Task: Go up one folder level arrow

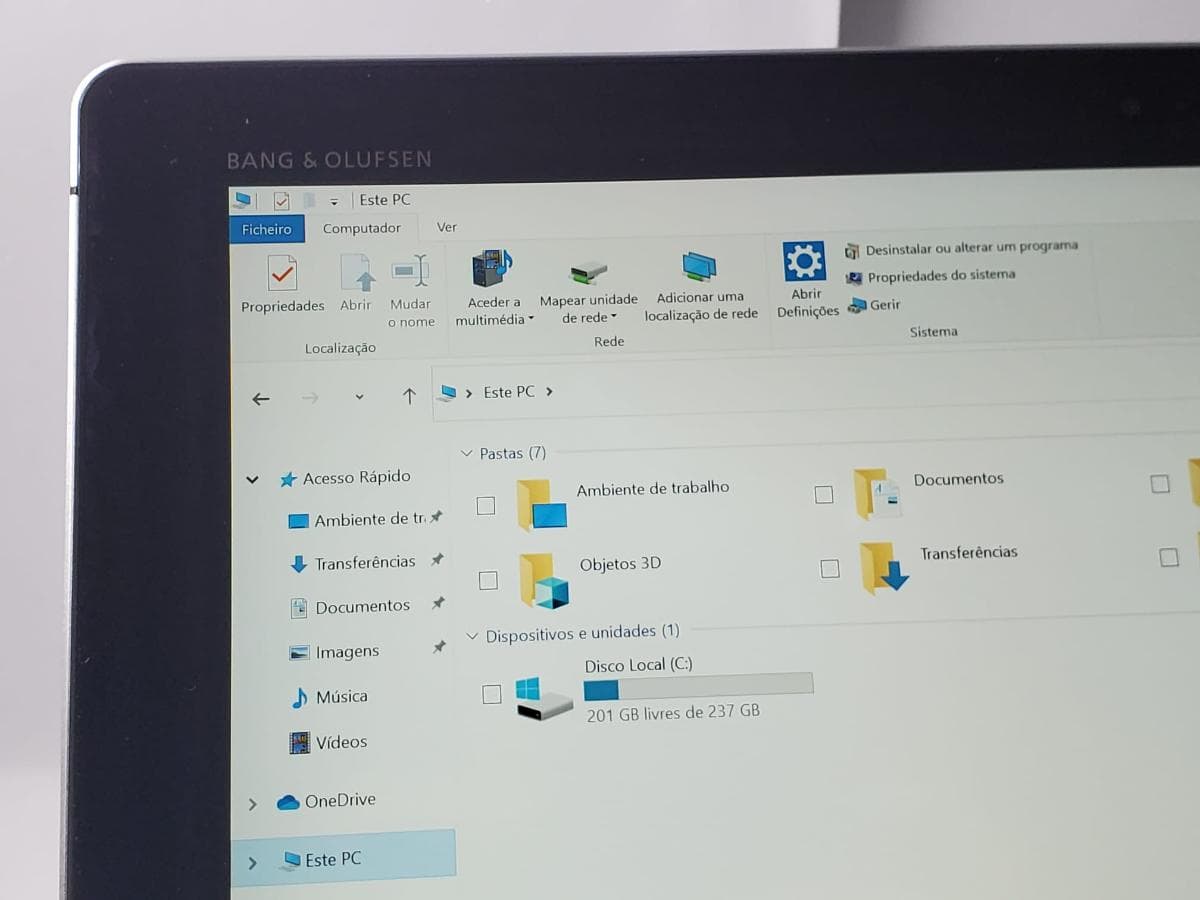Action: pyautogui.click(x=409, y=396)
